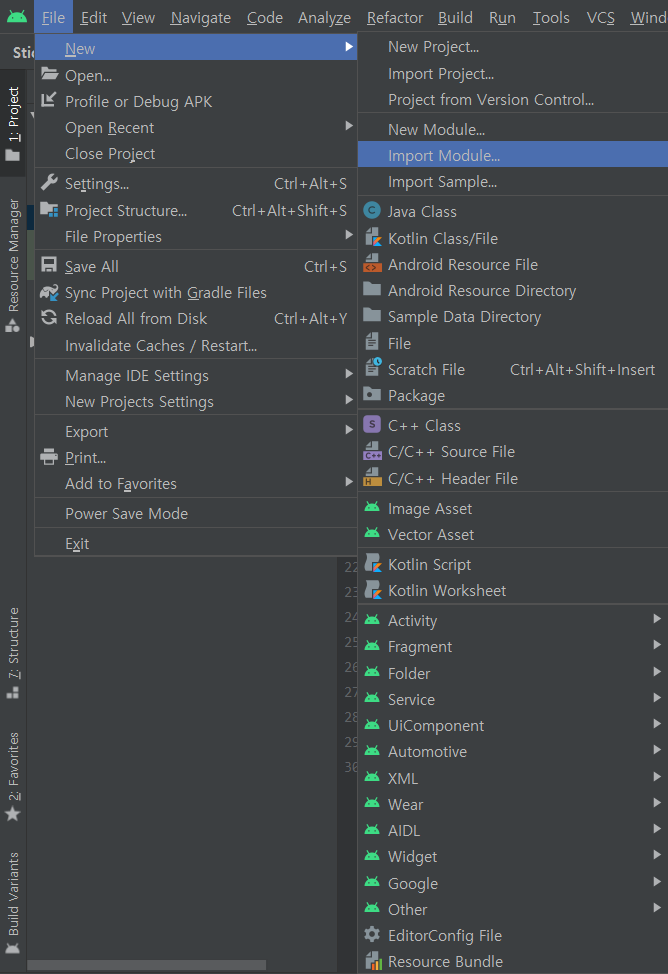668x974 pixels.
Task: Expand the Export submenu arrow
Action: tap(349, 430)
